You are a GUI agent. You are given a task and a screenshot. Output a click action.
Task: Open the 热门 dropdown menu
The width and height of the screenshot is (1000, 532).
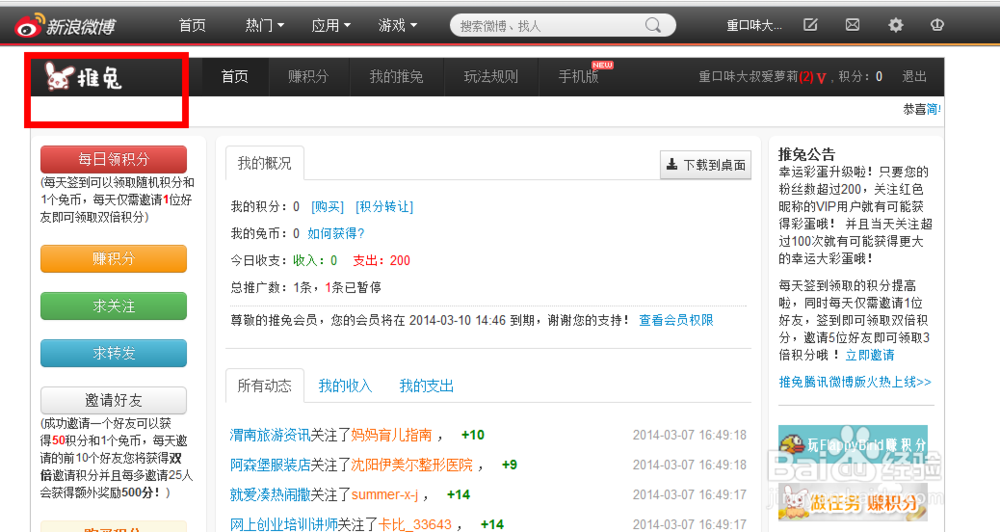point(265,26)
